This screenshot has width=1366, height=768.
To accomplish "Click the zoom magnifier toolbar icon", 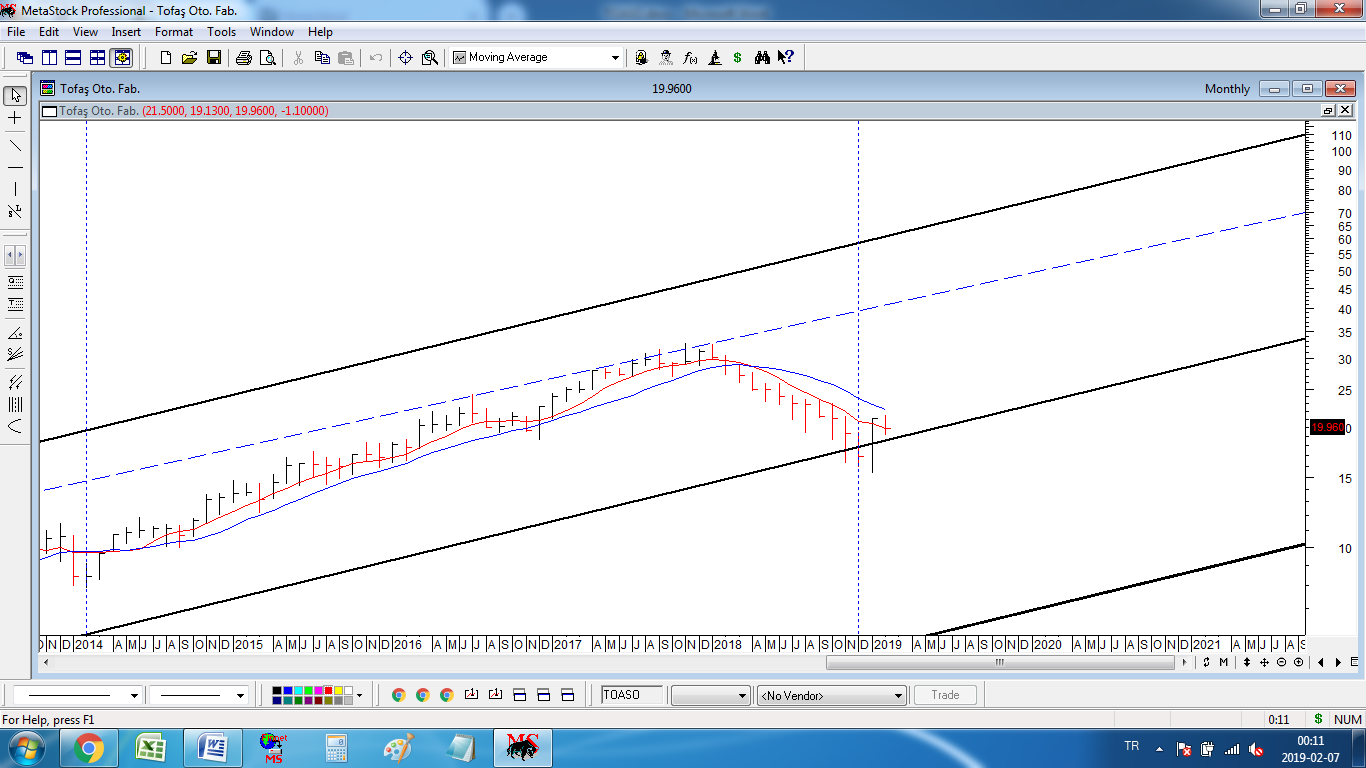I will 430,58.
